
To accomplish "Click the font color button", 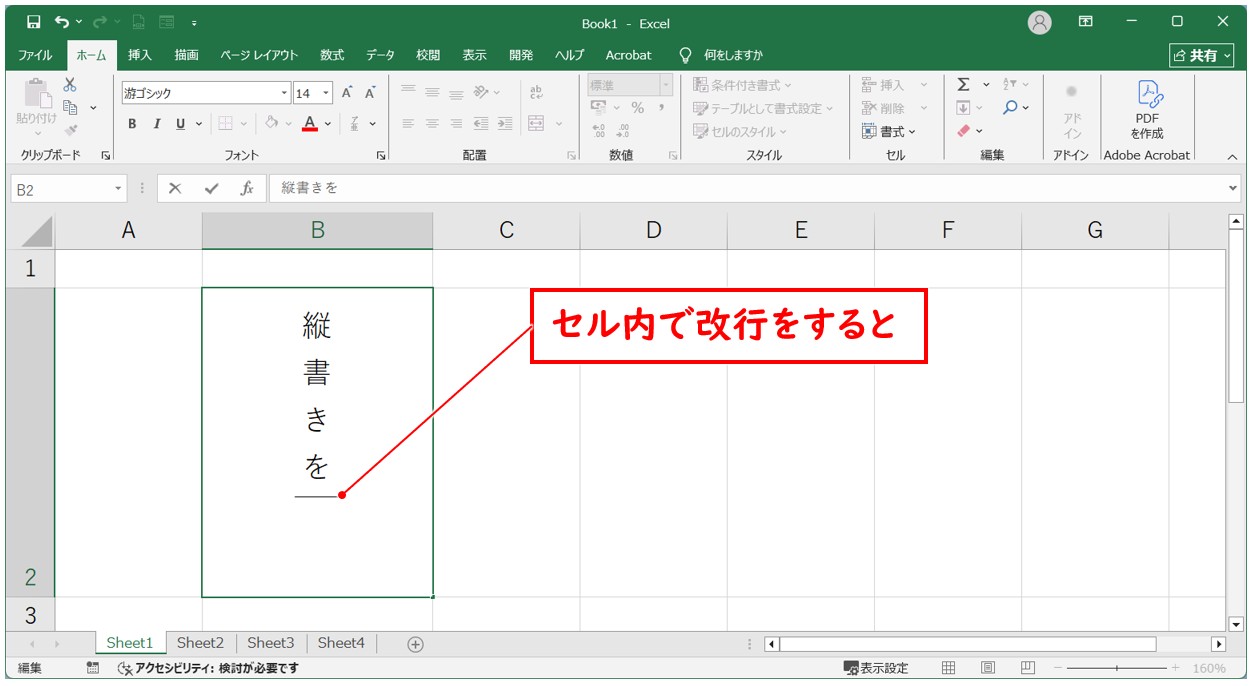I will [310, 124].
